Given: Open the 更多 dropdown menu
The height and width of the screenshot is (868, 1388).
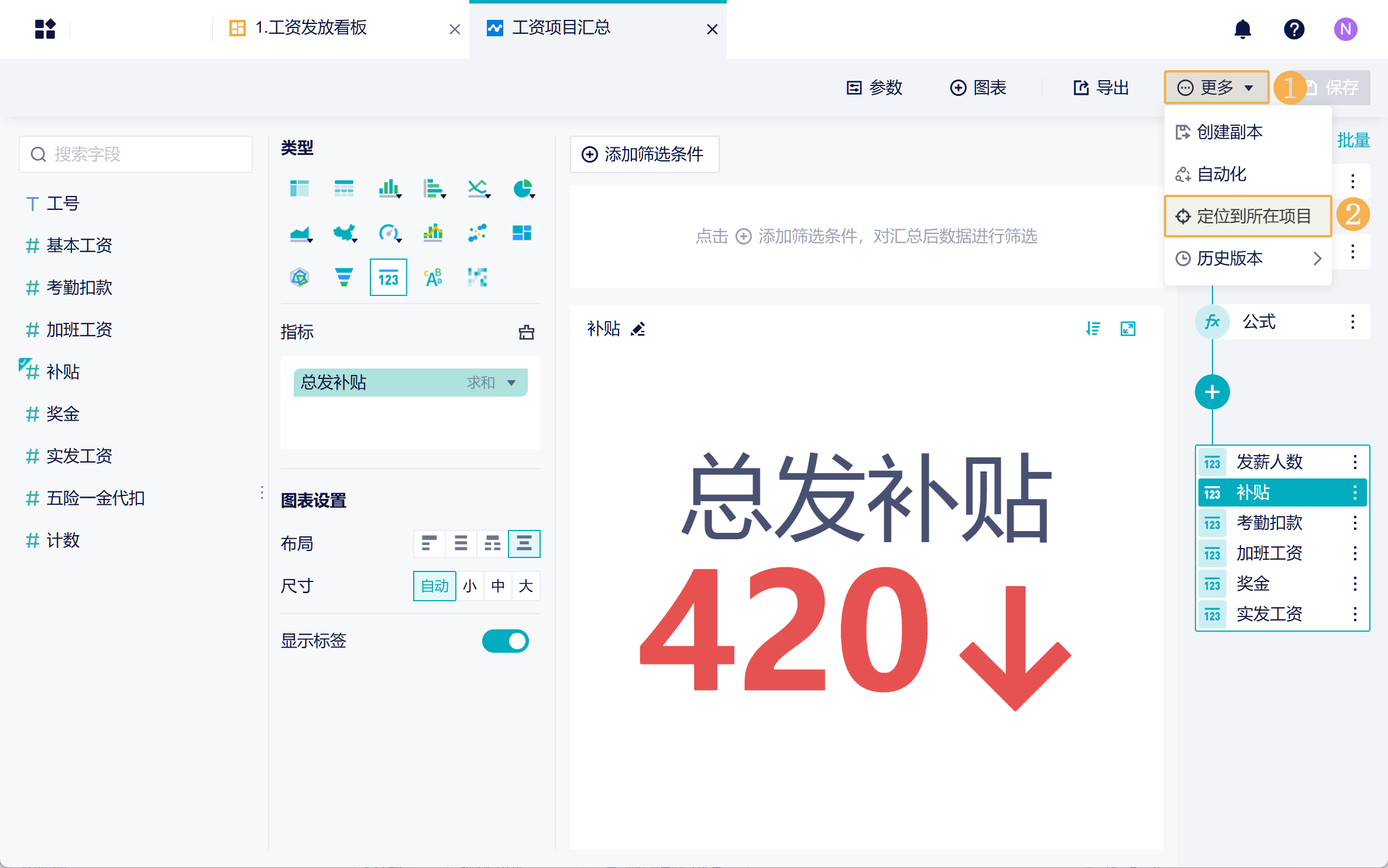Looking at the screenshot, I should pyautogui.click(x=1216, y=88).
